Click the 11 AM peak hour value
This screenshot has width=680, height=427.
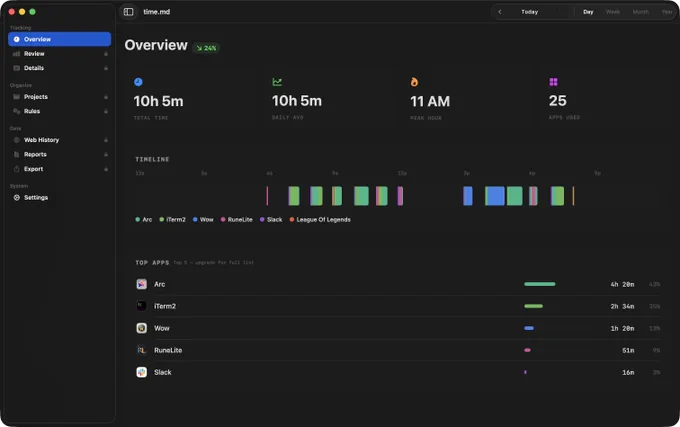click(x=430, y=101)
